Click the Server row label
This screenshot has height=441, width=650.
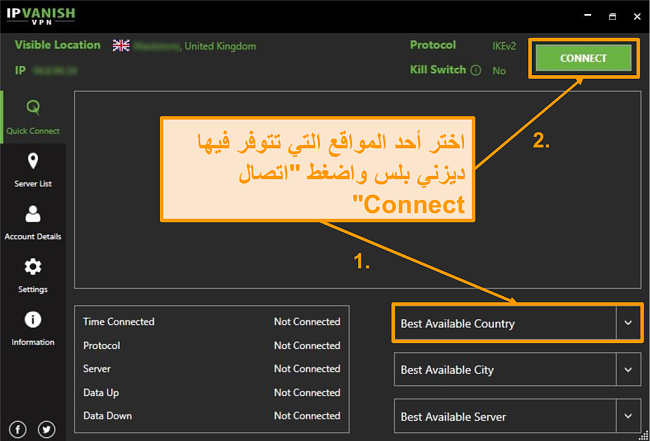click(x=97, y=368)
